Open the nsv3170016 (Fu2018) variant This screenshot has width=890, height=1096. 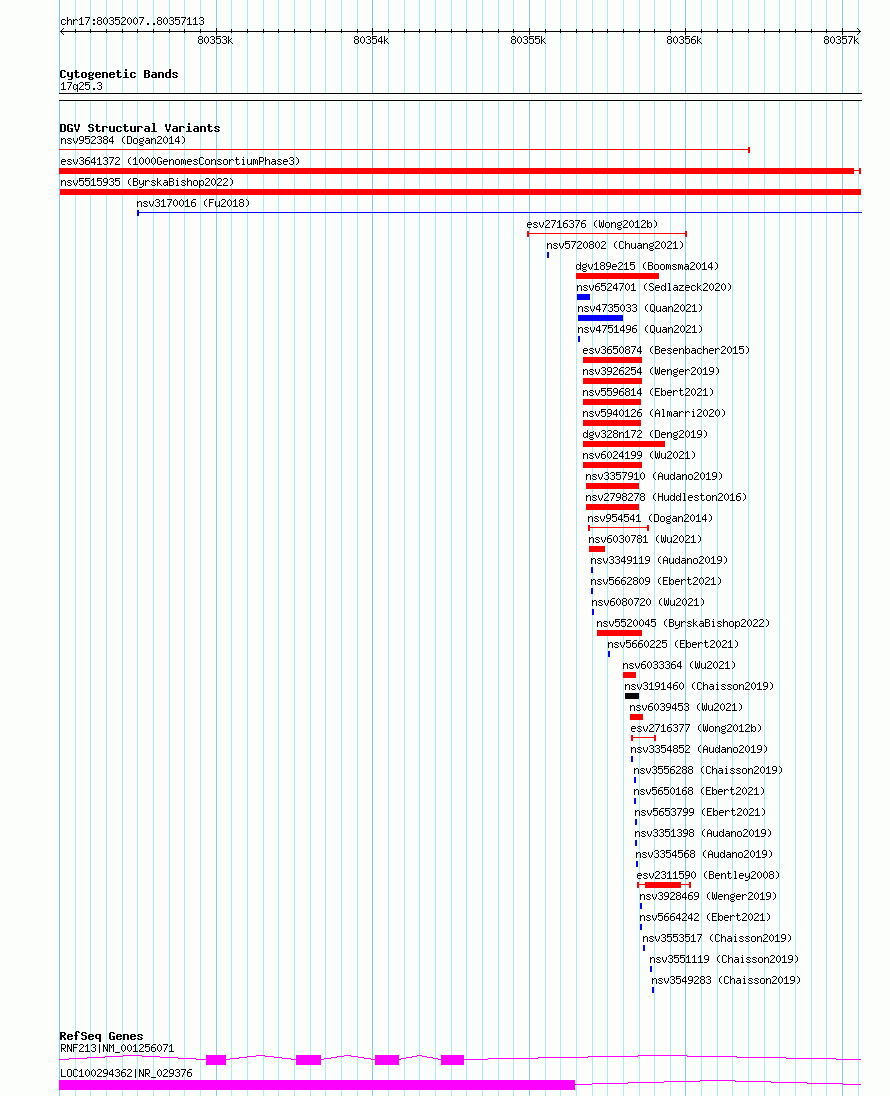pyautogui.click(x=193, y=203)
